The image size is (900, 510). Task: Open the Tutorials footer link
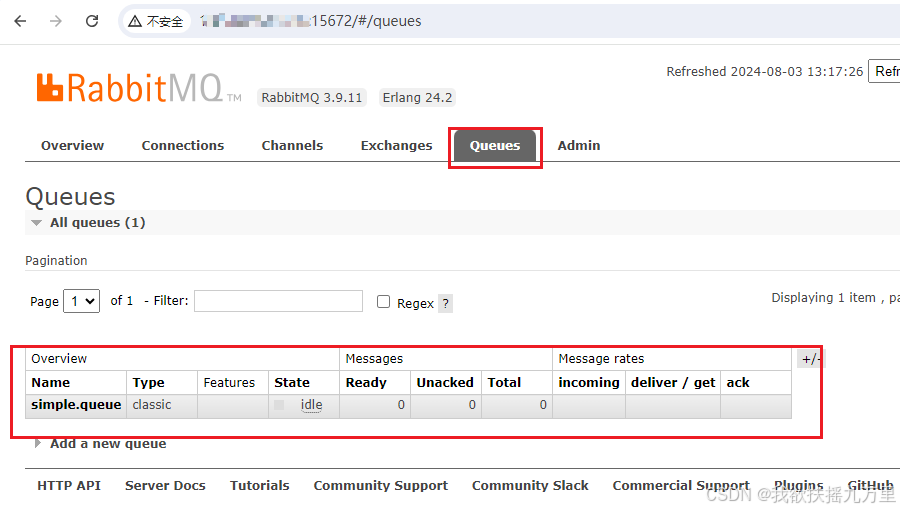click(x=259, y=486)
